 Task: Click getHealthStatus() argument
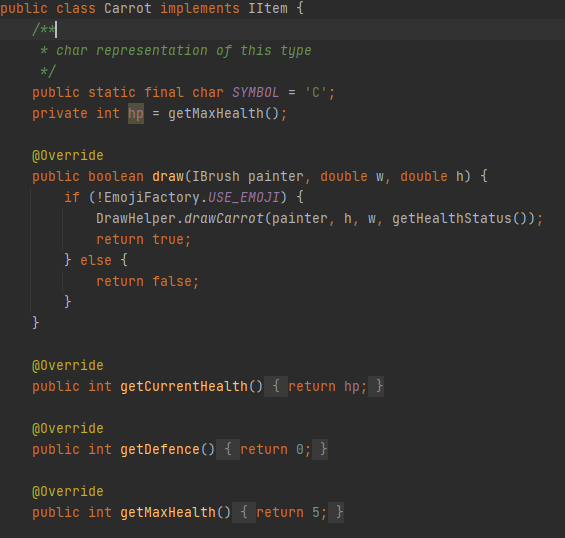459,218
